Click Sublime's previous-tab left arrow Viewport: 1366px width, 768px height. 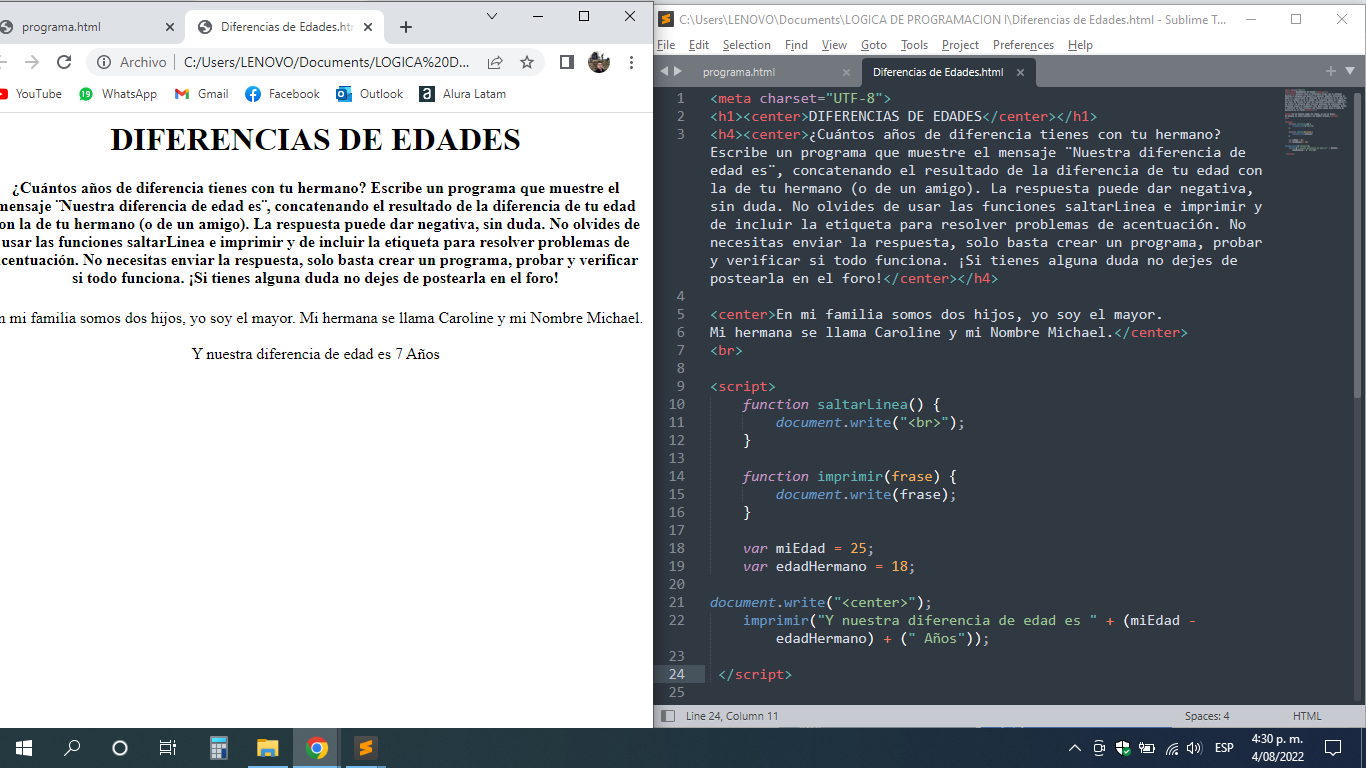tap(663, 71)
